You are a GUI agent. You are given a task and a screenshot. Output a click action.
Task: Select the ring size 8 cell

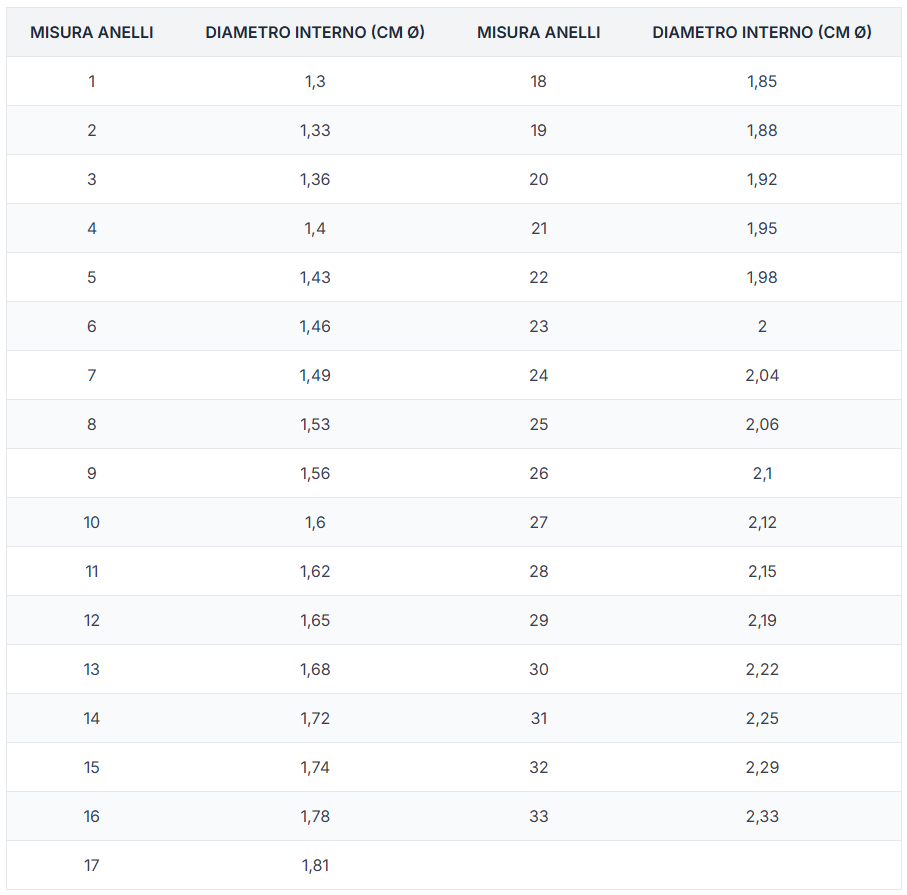tap(92, 424)
